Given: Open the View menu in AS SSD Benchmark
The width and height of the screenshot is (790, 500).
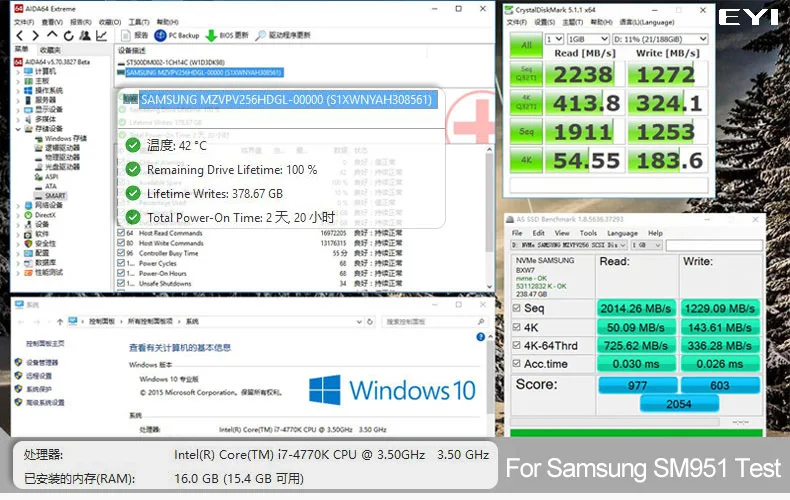Looking at the screenshot, I should [x=562, y=233].
